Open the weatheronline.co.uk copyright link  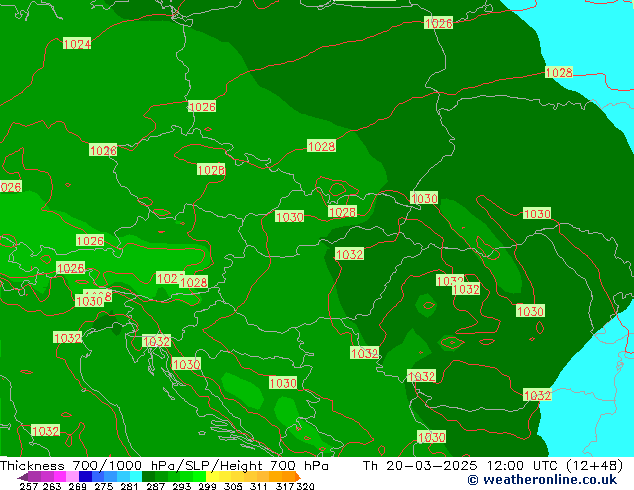click(x=542, y=480)
